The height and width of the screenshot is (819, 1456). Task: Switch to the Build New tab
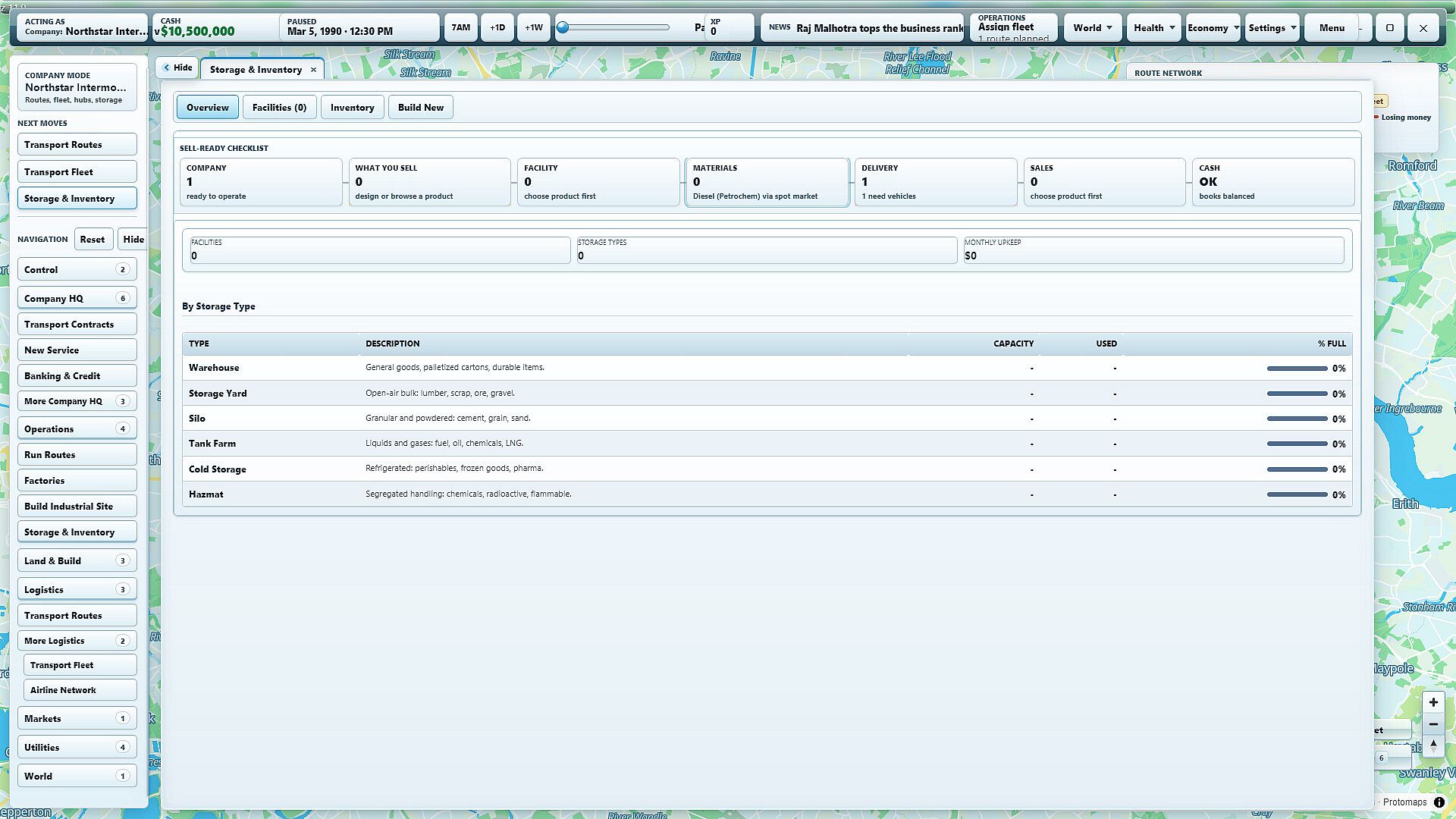point(421,108)
